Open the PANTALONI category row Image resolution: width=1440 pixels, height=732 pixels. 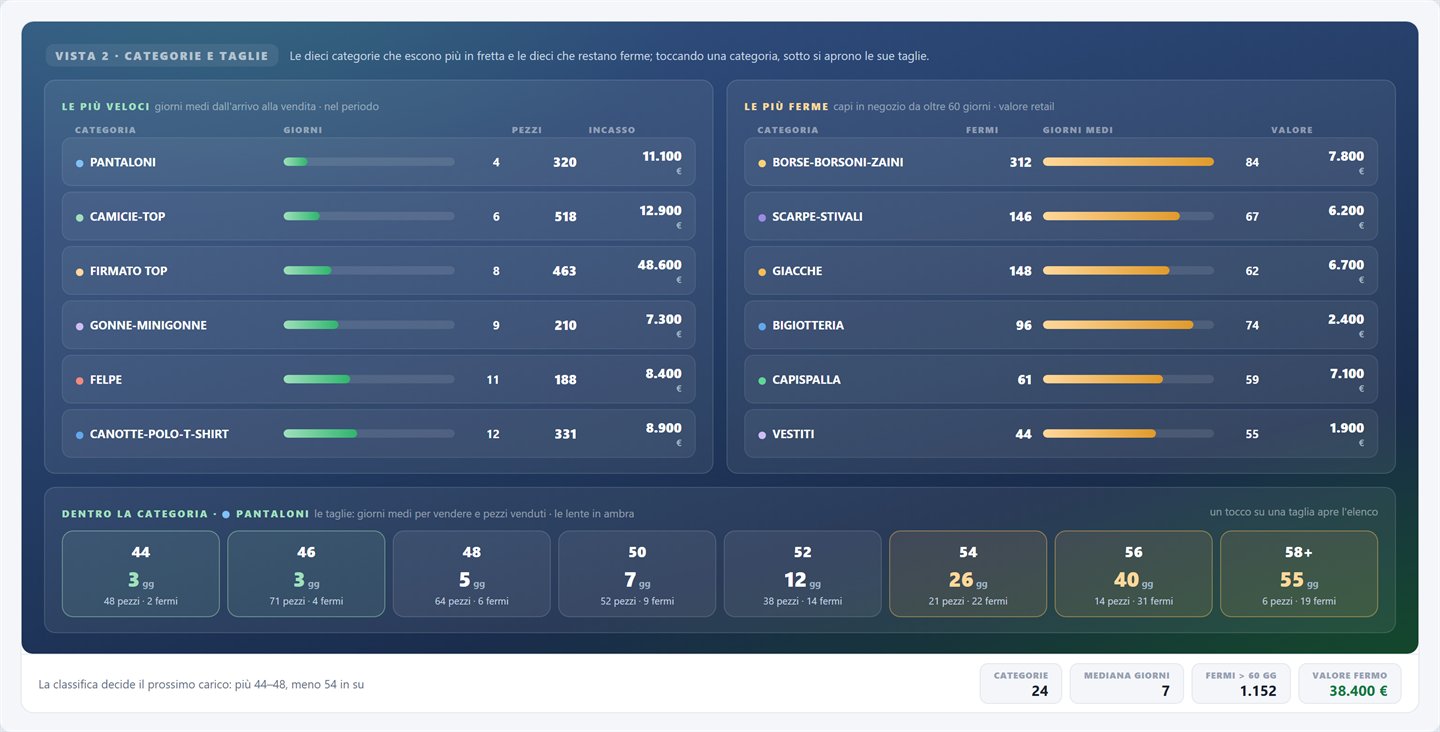click(x=378, y=162)
